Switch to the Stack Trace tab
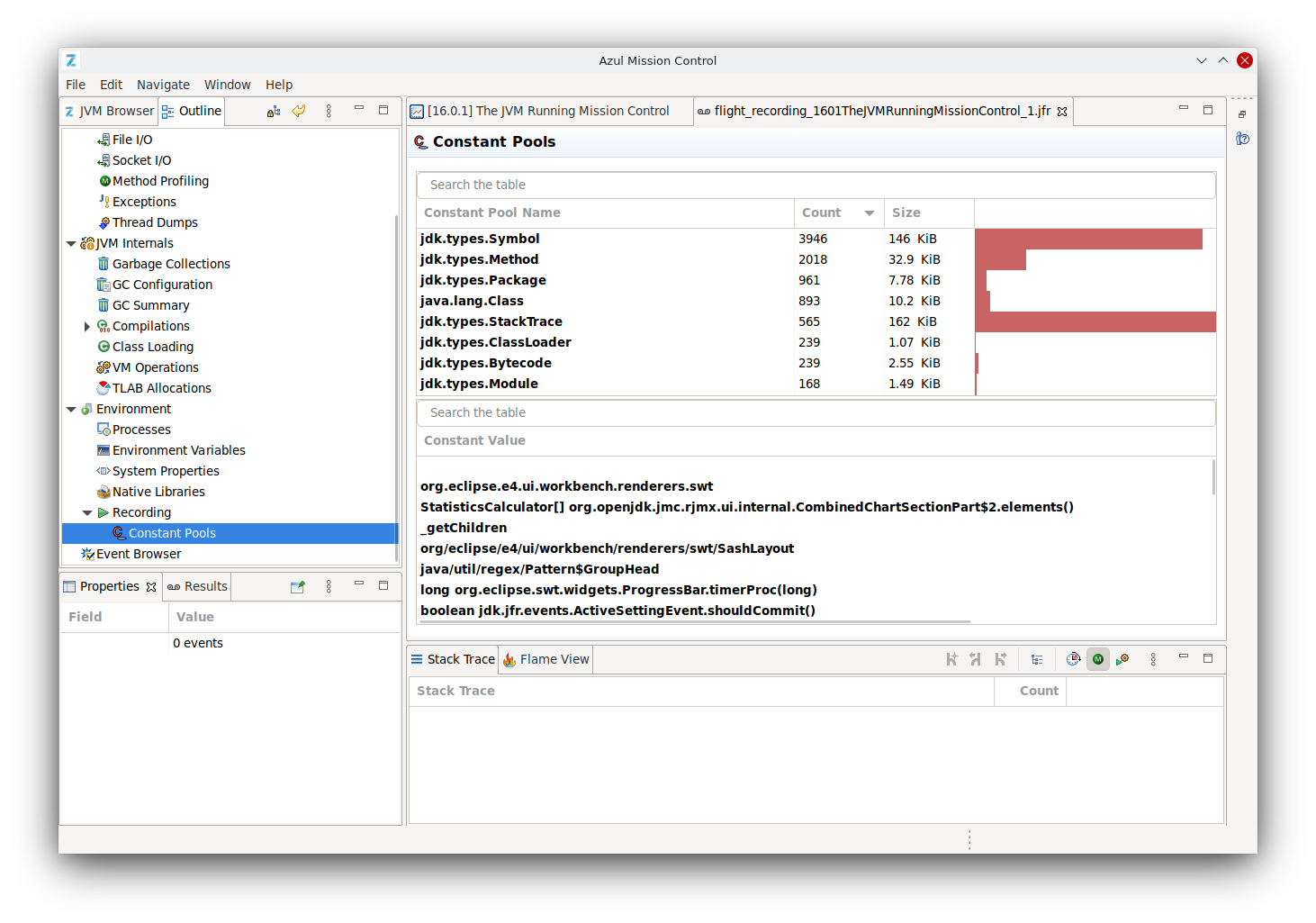Viewport: 1316px width, 923px height. point(453,659)
